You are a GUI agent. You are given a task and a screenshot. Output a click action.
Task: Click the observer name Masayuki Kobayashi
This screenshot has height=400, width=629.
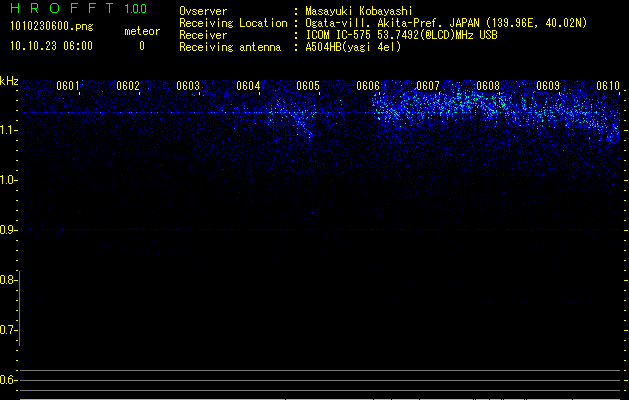tap(359, 11)
